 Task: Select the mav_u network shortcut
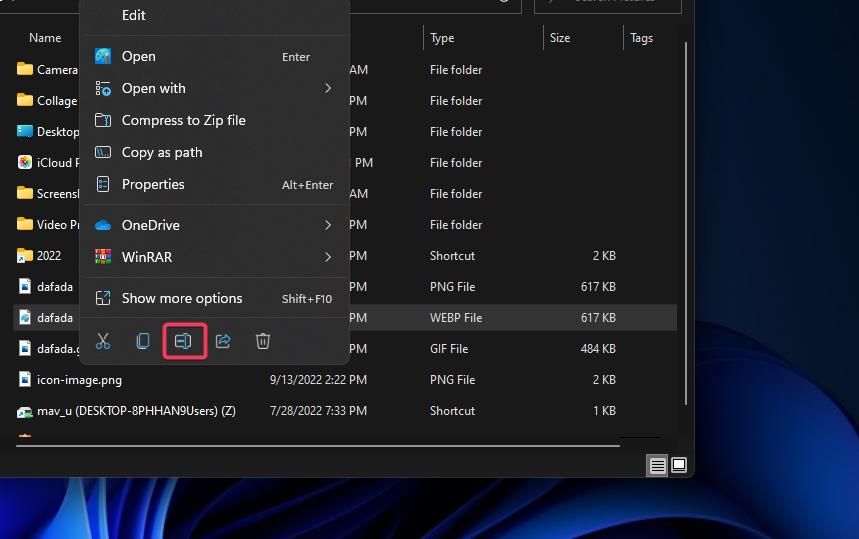pos(136,411)
